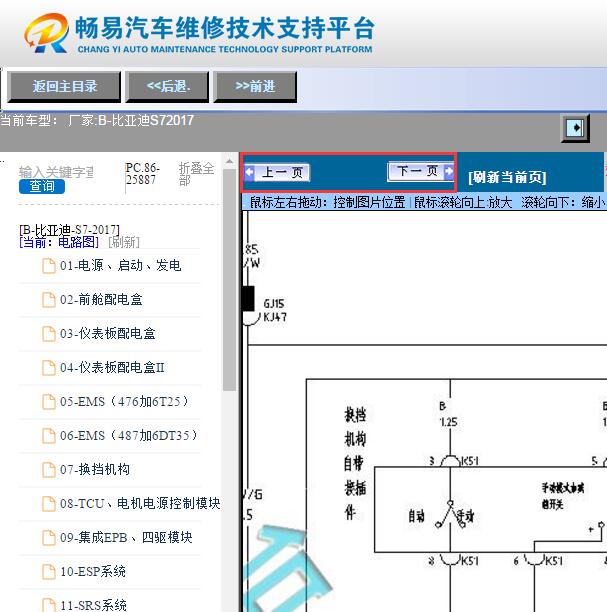This screenshot has height=612, width=607.
Task: Click the document icon beside 02-前舱配电盒
Action: (x=49, y=300)
